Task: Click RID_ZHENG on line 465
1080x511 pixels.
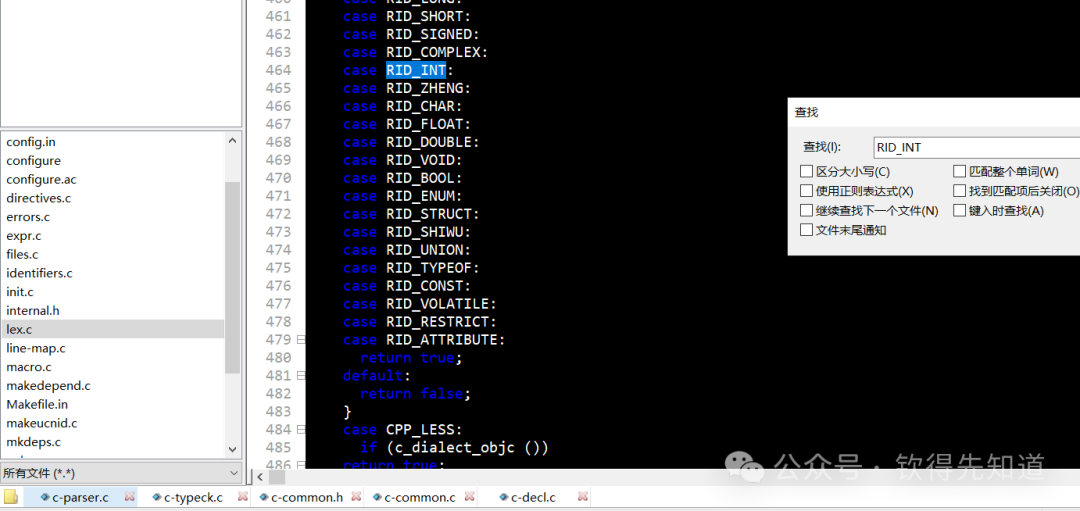Action: [x=424, y=88]
